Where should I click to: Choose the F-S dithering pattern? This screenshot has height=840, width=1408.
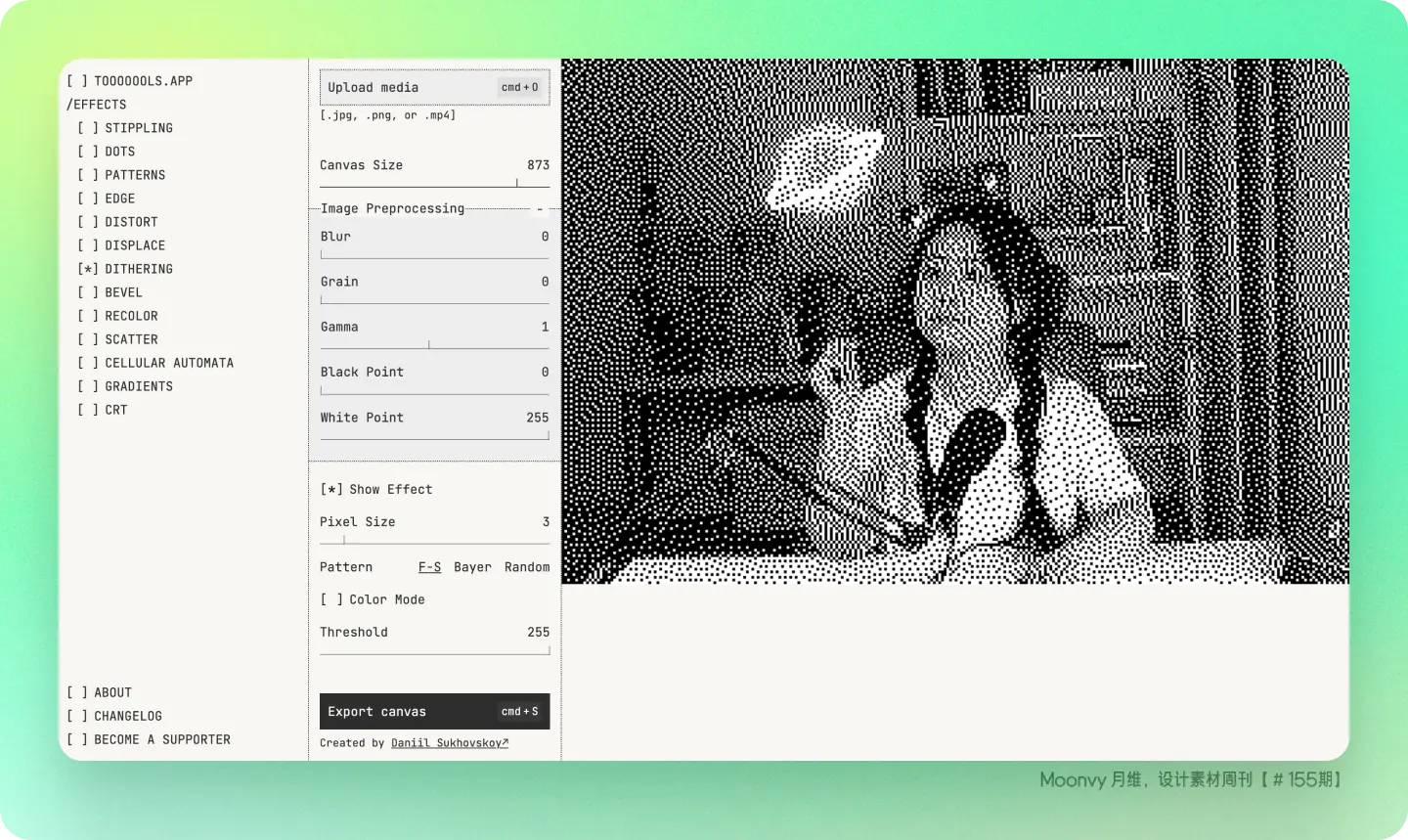coord(429,567)
